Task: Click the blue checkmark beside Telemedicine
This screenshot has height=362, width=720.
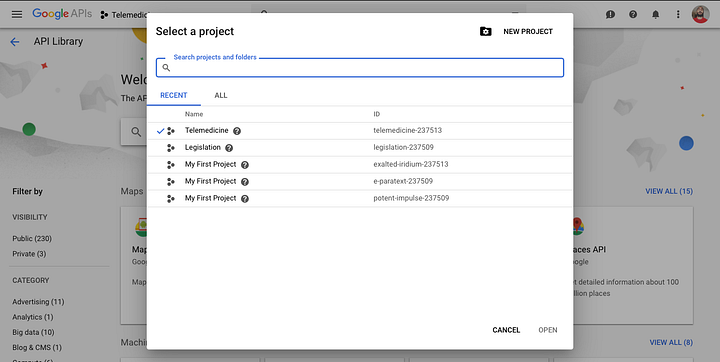Action: point(160,131)
